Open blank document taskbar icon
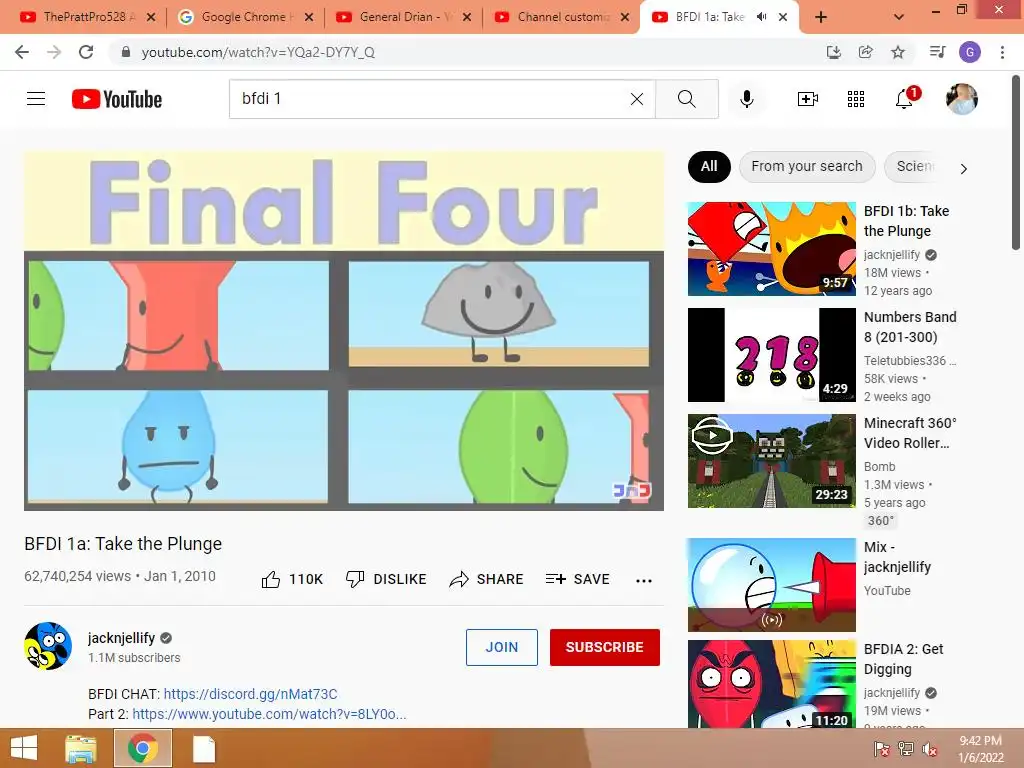 [x=204, y=748]
